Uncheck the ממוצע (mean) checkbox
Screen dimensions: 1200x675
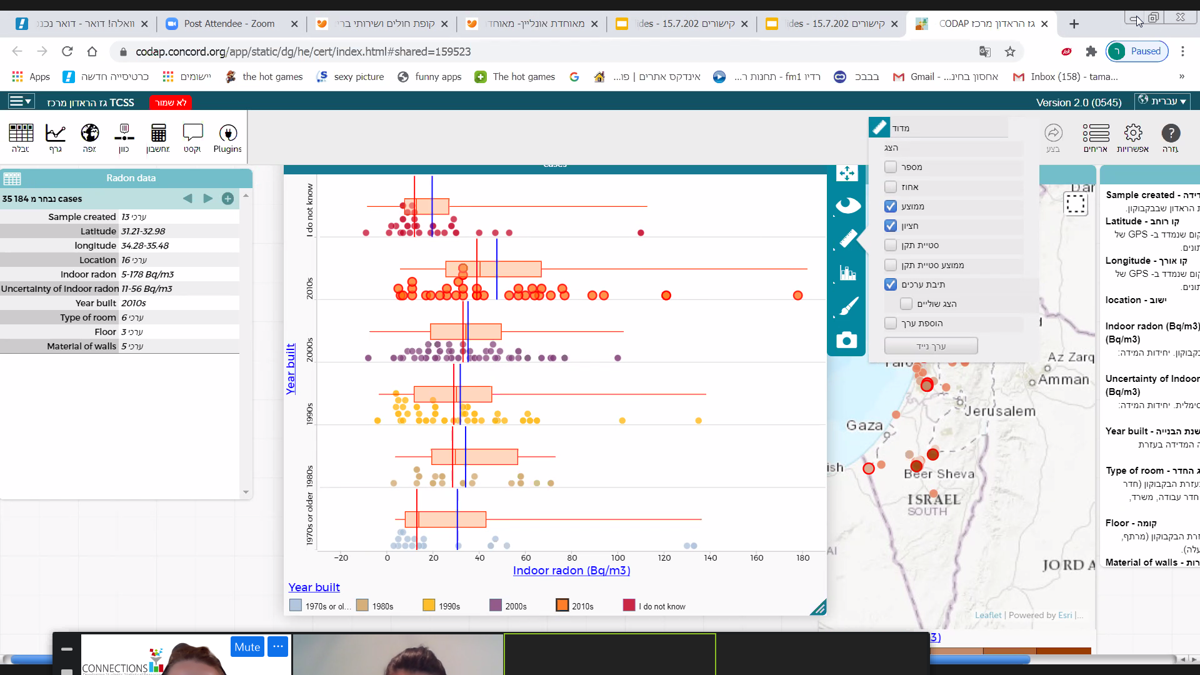pyautogui.click(x=890, y=206)
